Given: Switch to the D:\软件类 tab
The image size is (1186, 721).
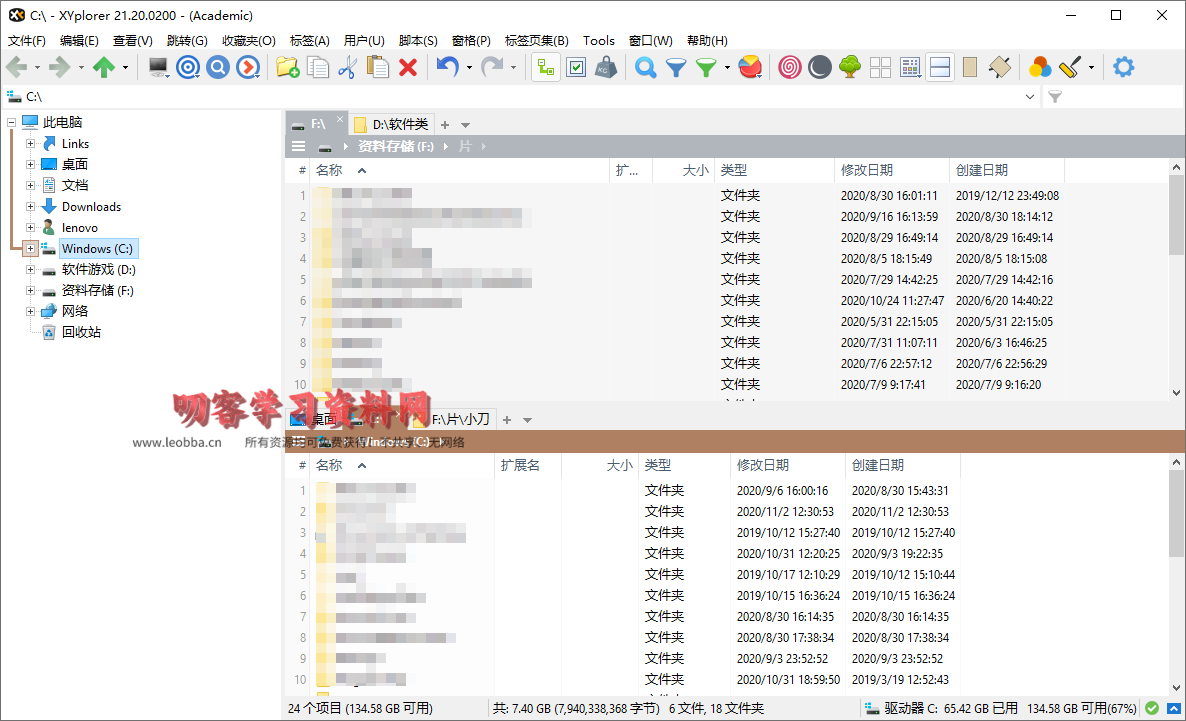Looking at the screenshot, I should [x=392, y=125].
